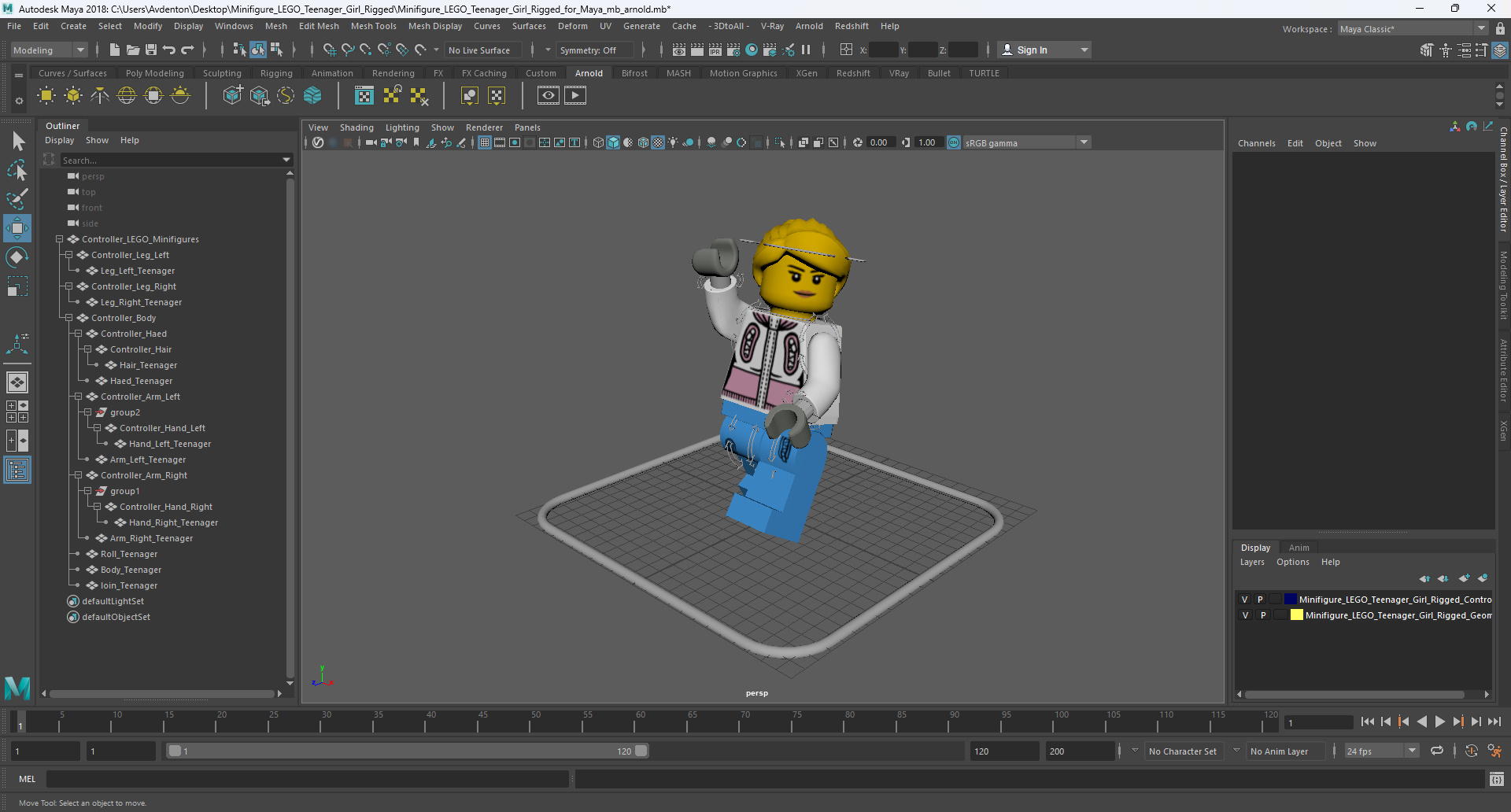Image resolution: width=1511 pixels, height=812 pixels.
Task: Click the blue Controllers layer color swatch
Action: tap(1290, 600)
